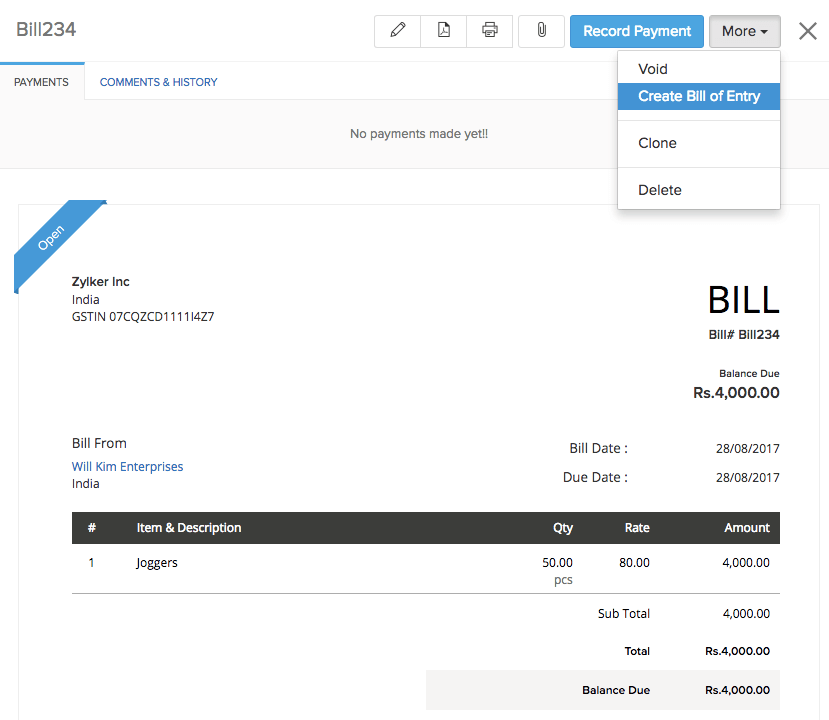
Task: Close the Bill234 detail view
Action: coord(807,30)
